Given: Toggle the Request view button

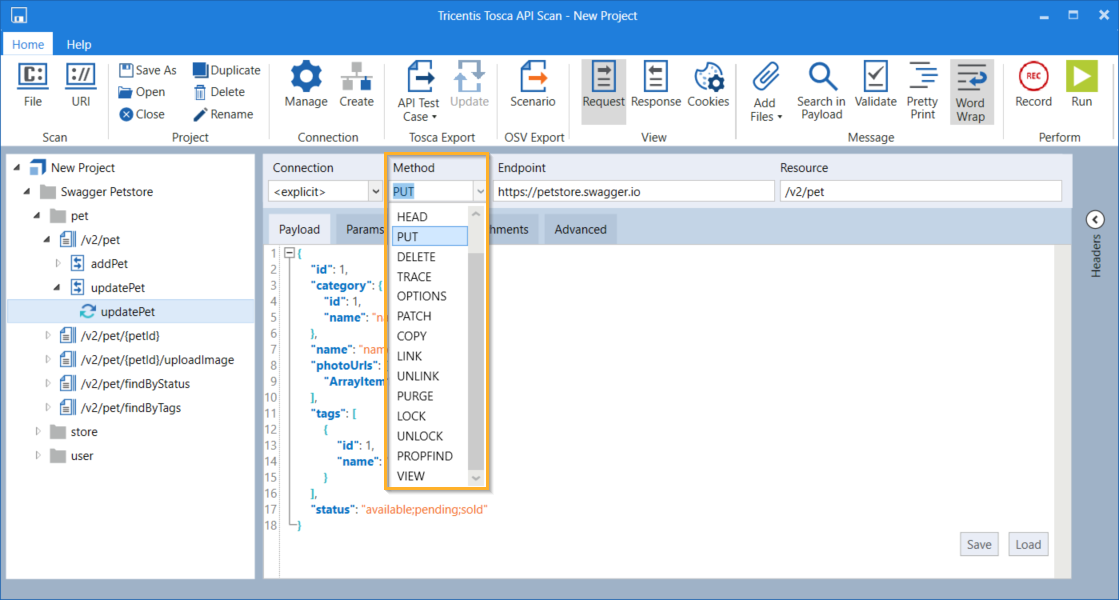Looking at the screenshot, I should pyautogui.click(x=603, y=85).
